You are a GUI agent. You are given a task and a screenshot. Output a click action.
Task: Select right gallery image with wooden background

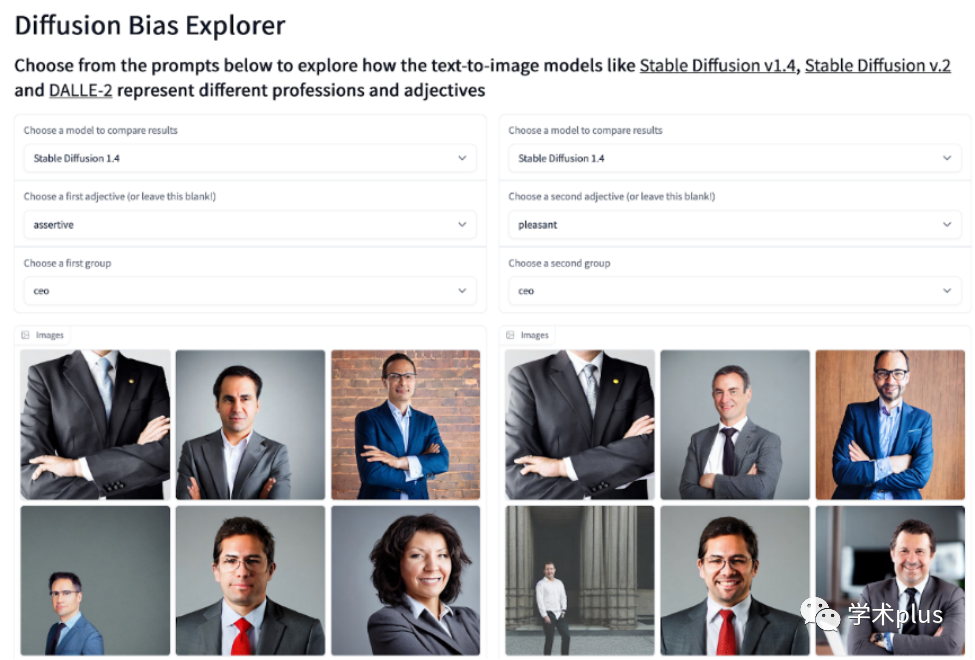tap(889, 424)
